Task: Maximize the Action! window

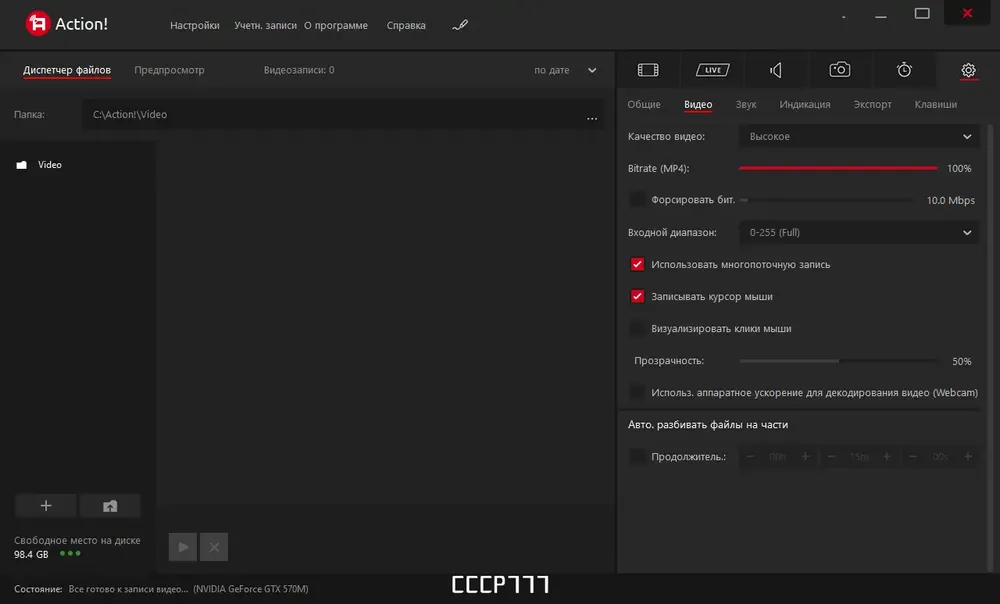Action: pos(922,13)
